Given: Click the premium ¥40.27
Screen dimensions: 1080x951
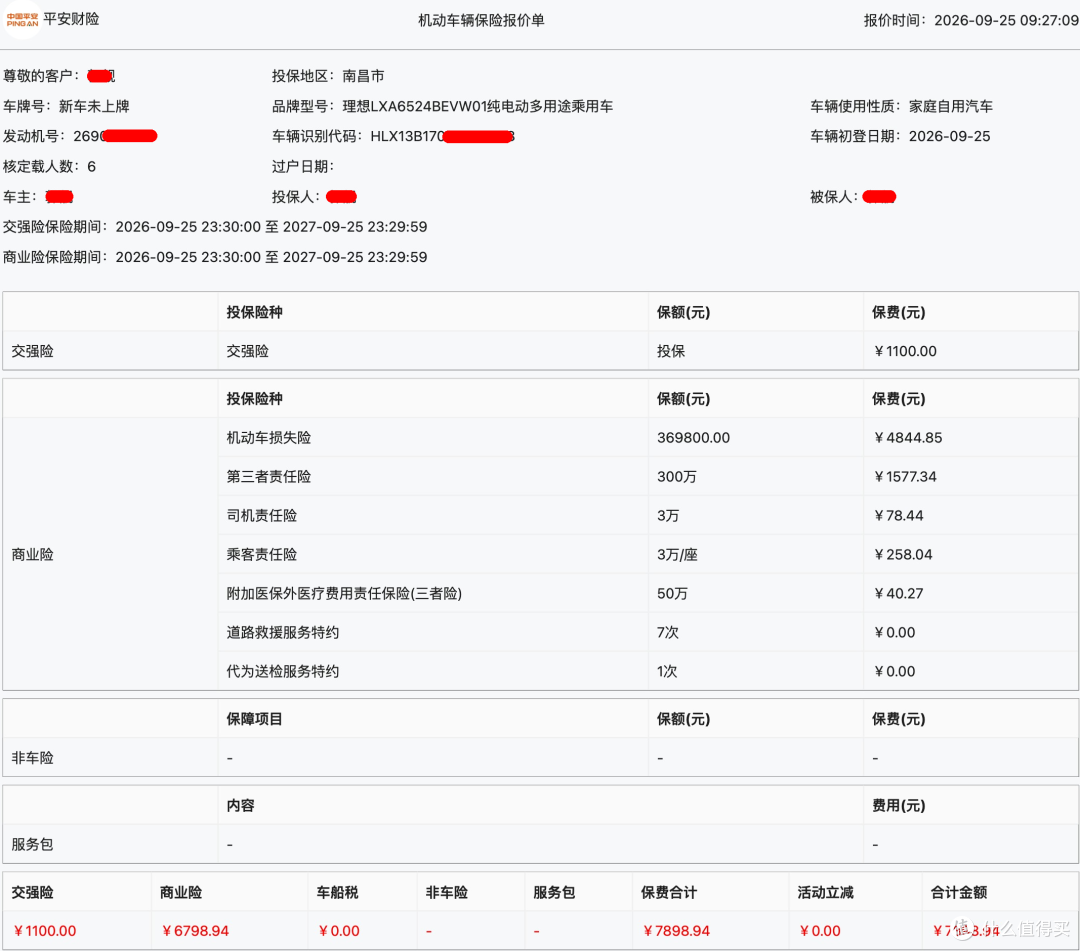Looking at the screenshot, I should point(898,594).
